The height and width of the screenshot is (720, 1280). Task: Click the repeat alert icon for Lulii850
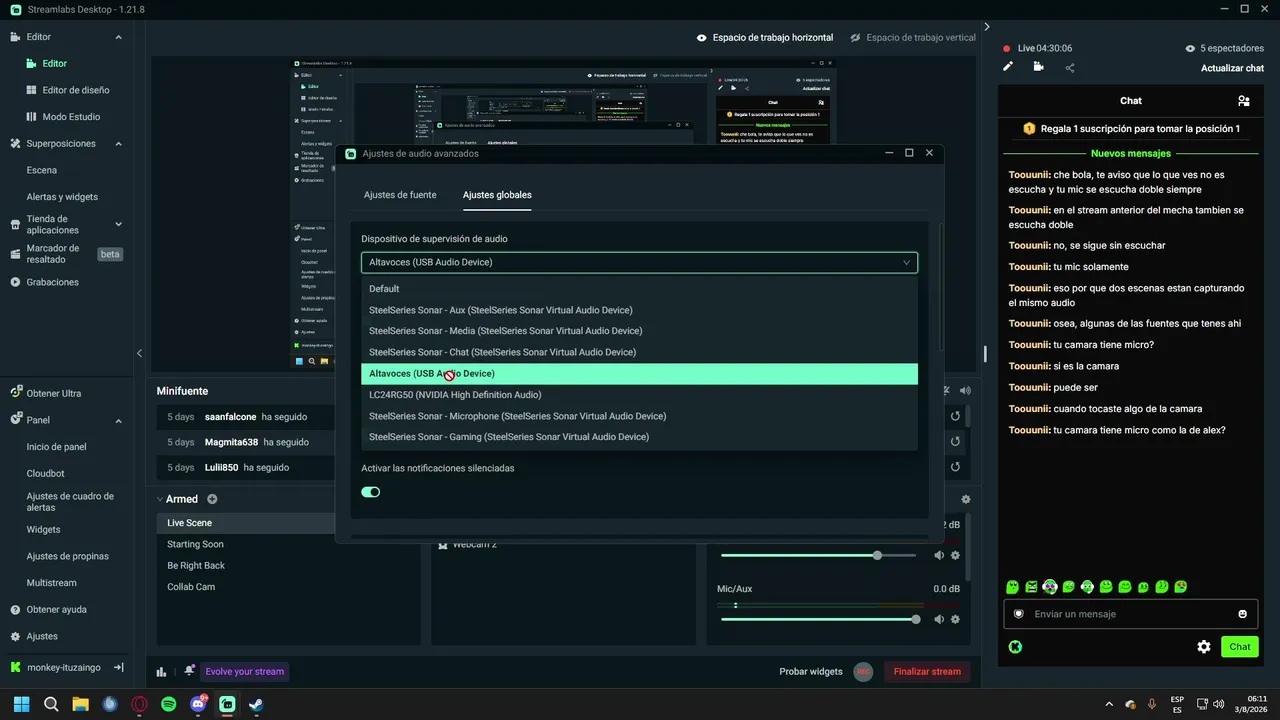(955, 467)
